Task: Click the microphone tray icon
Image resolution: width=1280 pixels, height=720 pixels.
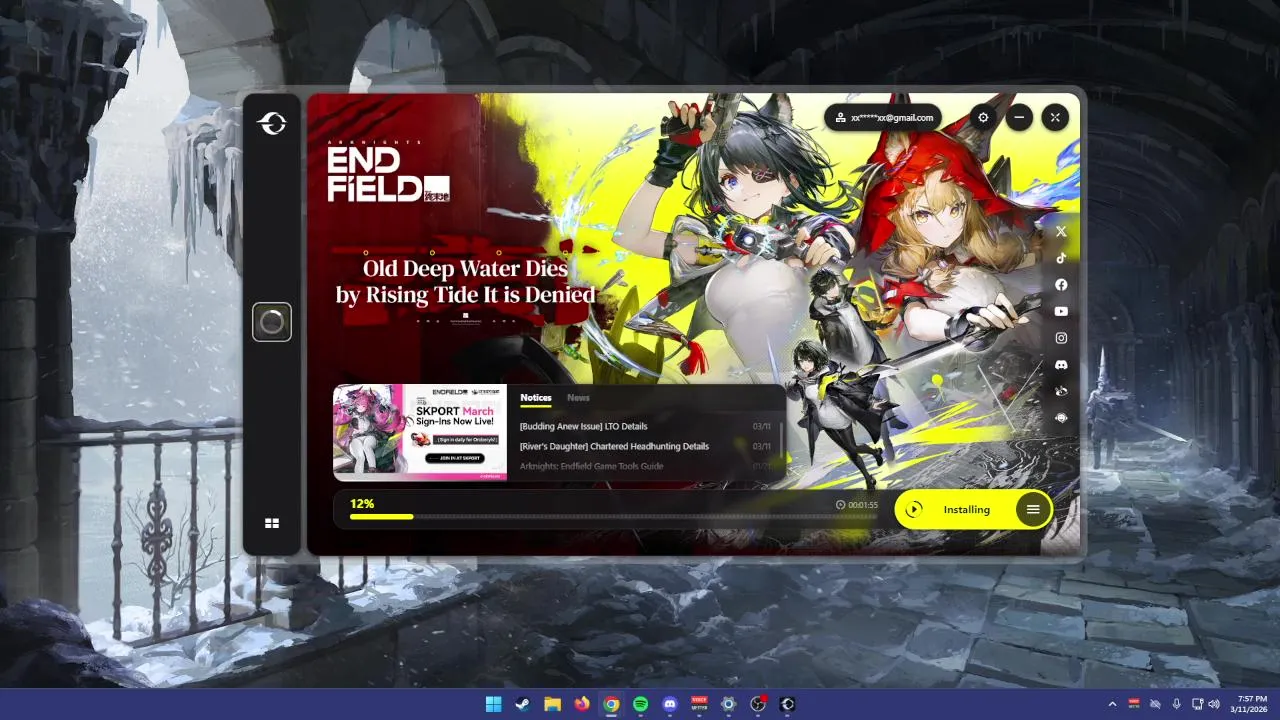Action: (1176, 704)
